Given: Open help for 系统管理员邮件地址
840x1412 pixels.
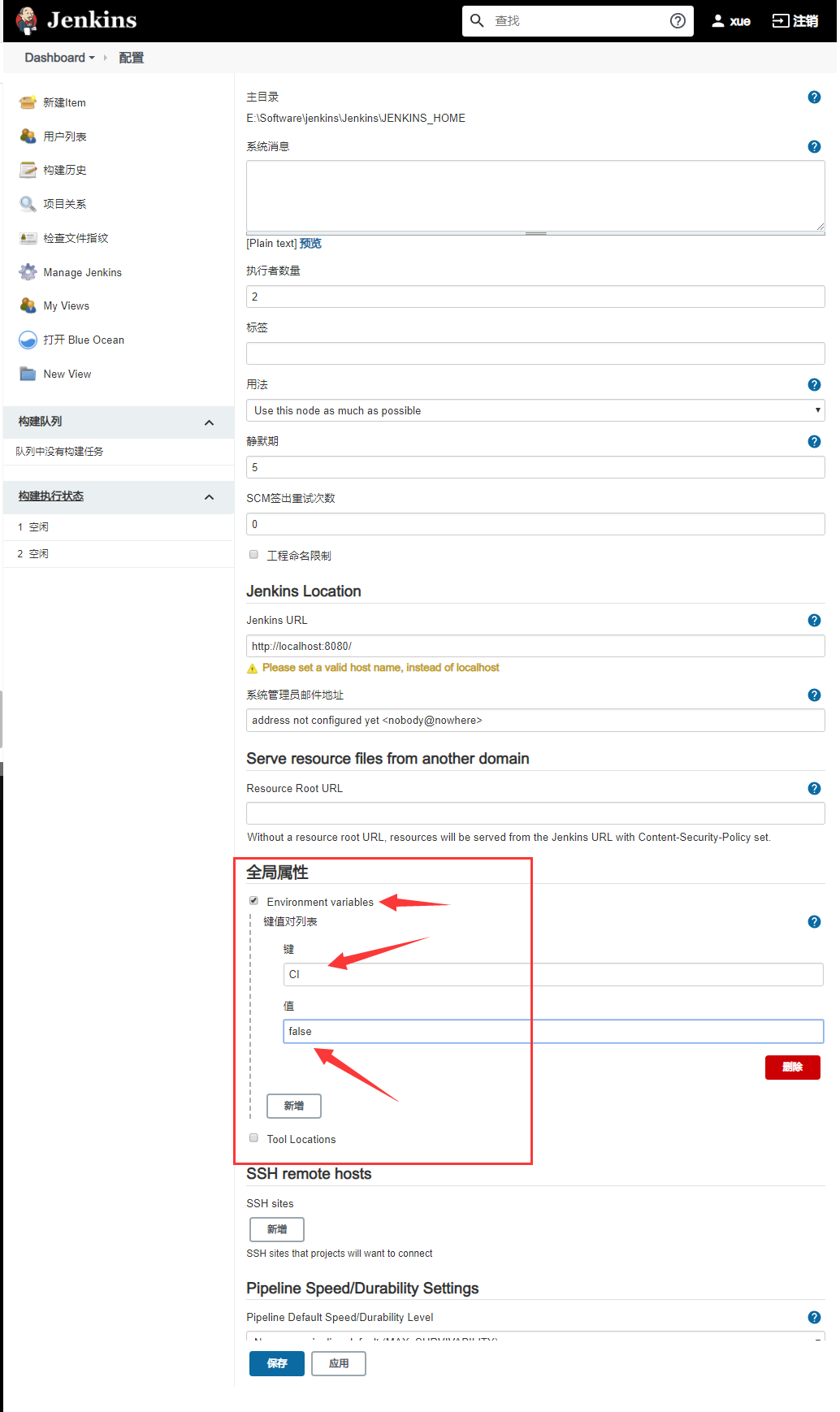Looking at the screenshot, I should coord(814,695).
